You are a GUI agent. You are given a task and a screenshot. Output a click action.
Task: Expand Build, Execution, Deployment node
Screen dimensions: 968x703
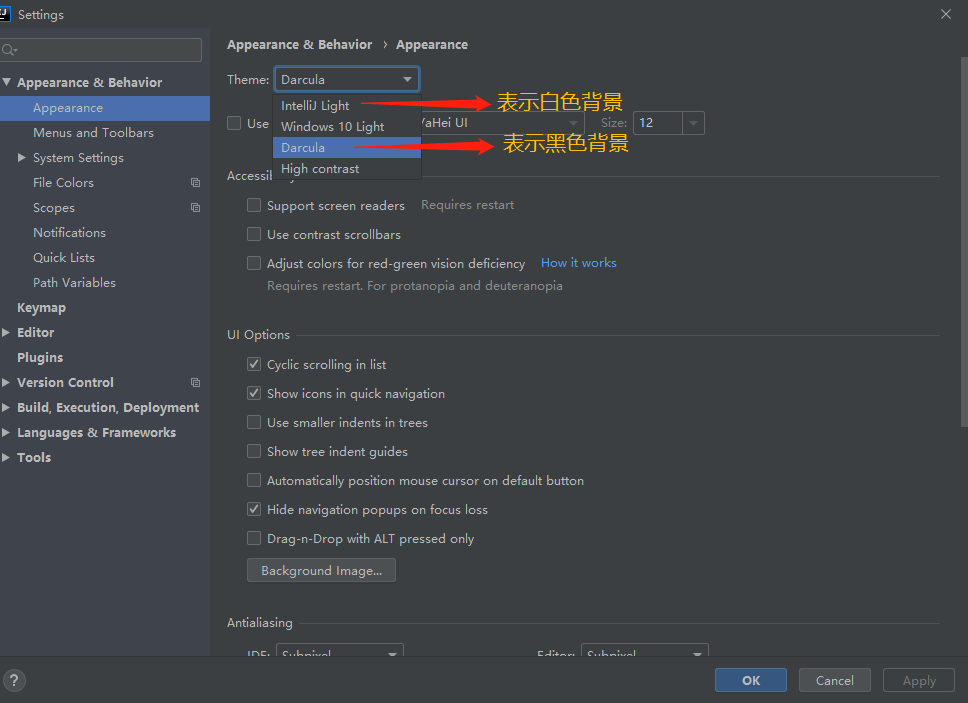tap(6, 407)
